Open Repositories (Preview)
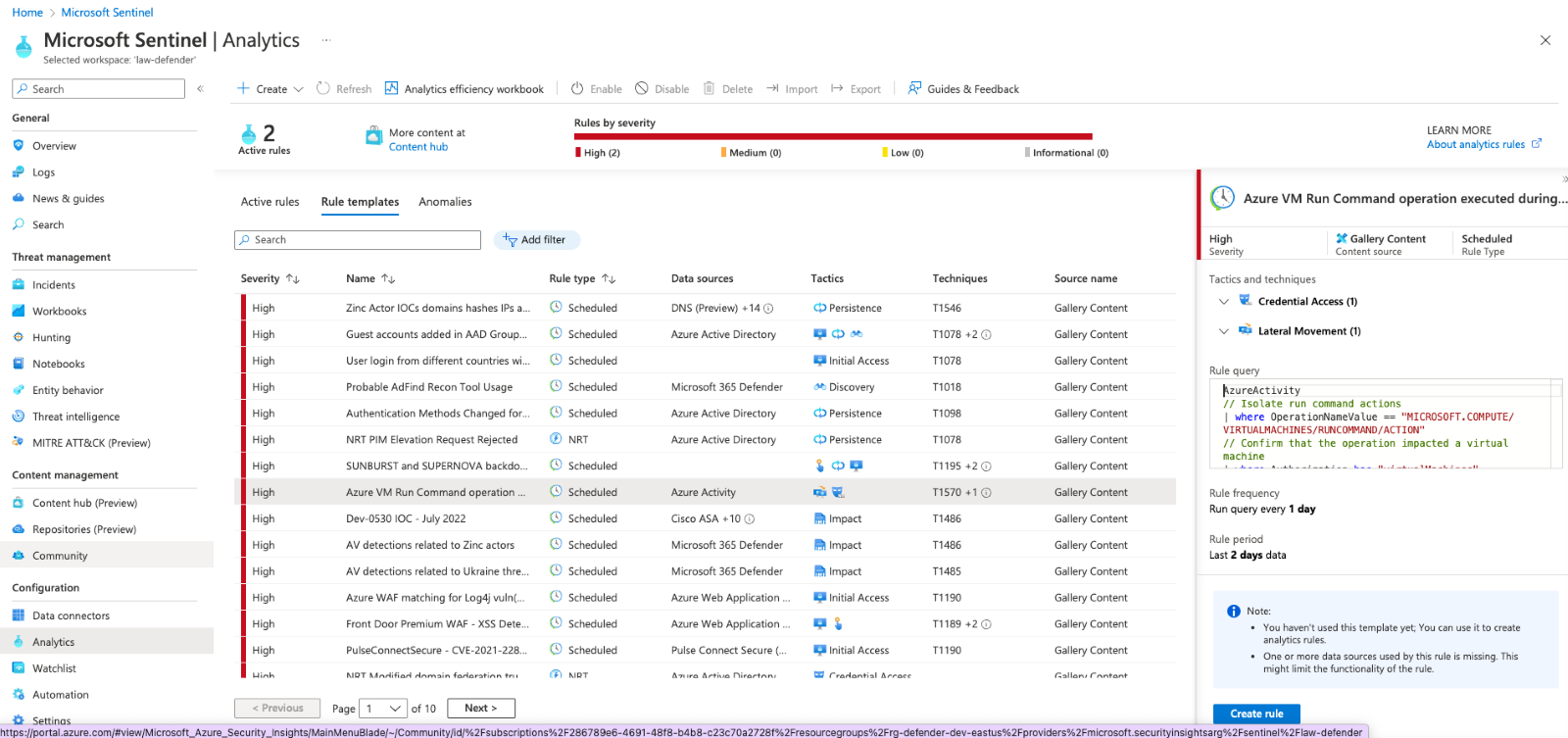The image size is (1568, 738). (83, 530)
